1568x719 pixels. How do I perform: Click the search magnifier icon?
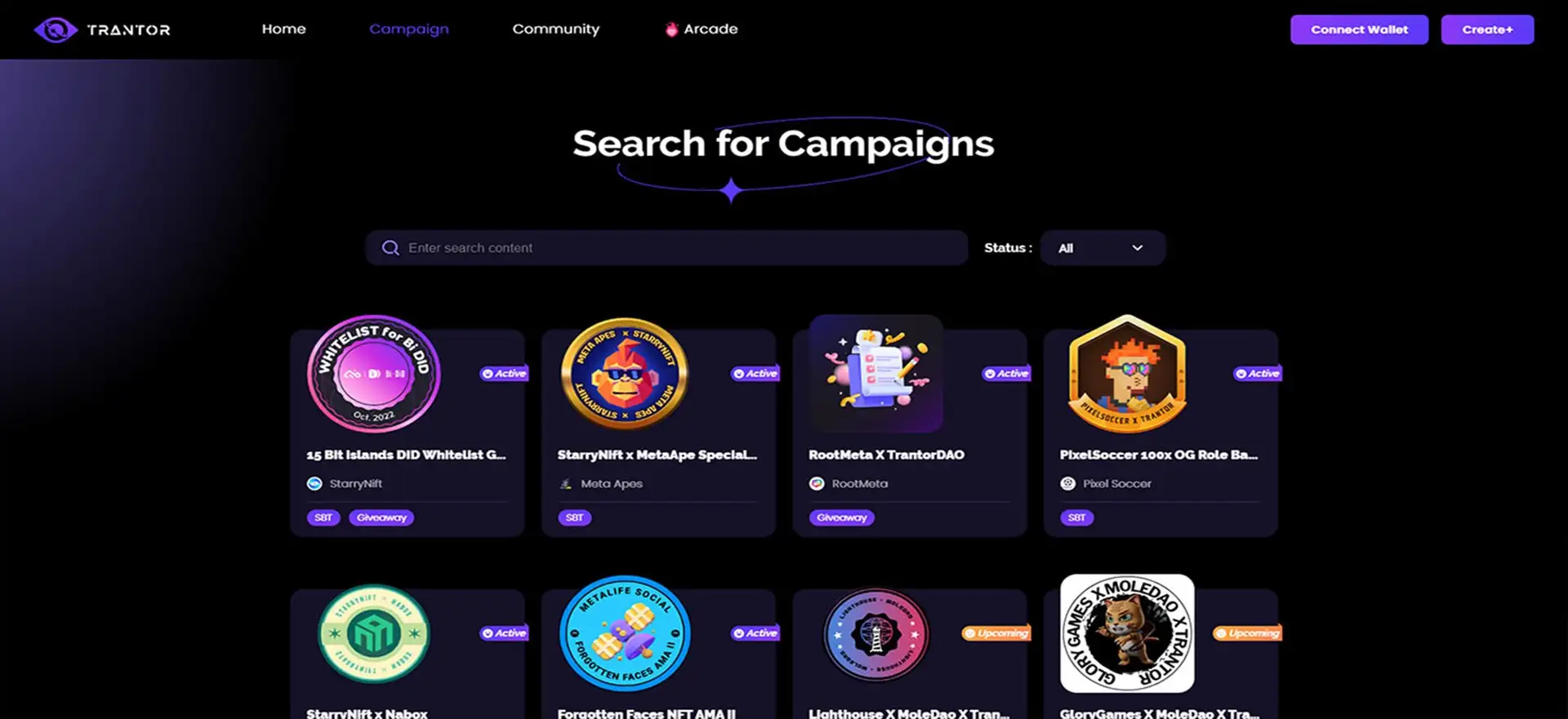pyautogui.click(x=390, y=248)
